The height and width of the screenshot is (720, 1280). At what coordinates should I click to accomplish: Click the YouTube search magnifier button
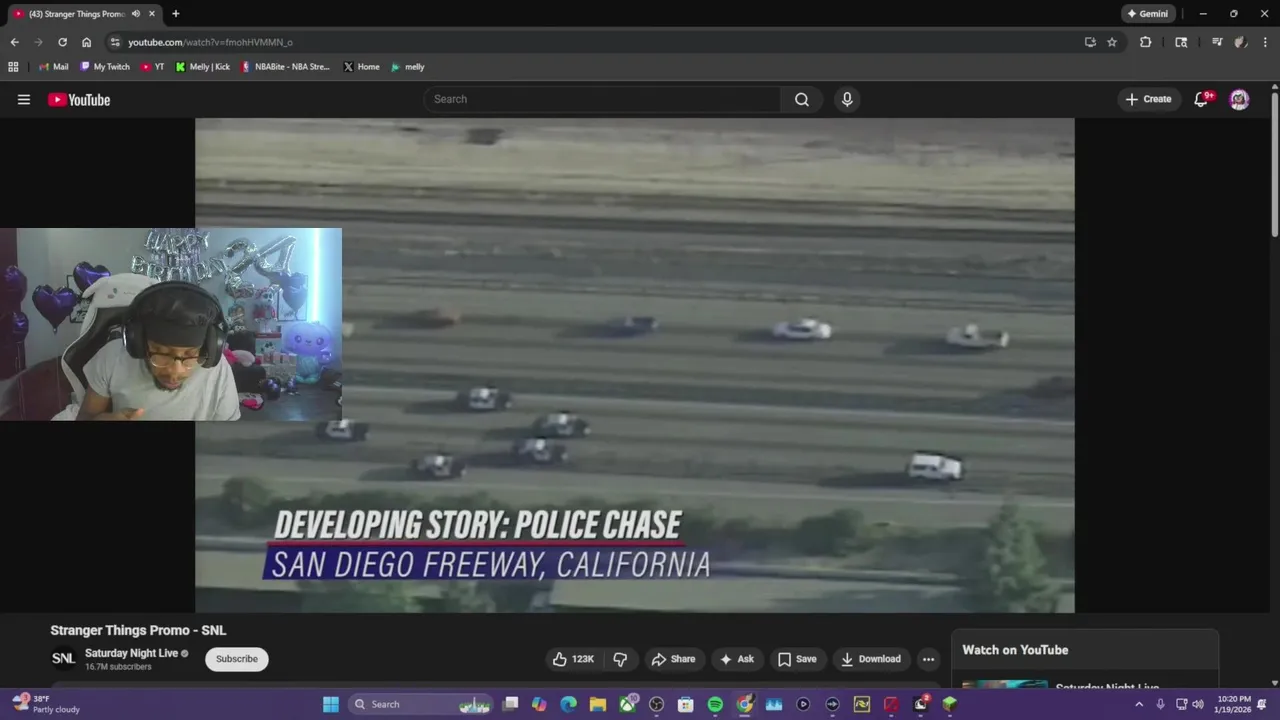pyautogui.click(x=802, y=99)
